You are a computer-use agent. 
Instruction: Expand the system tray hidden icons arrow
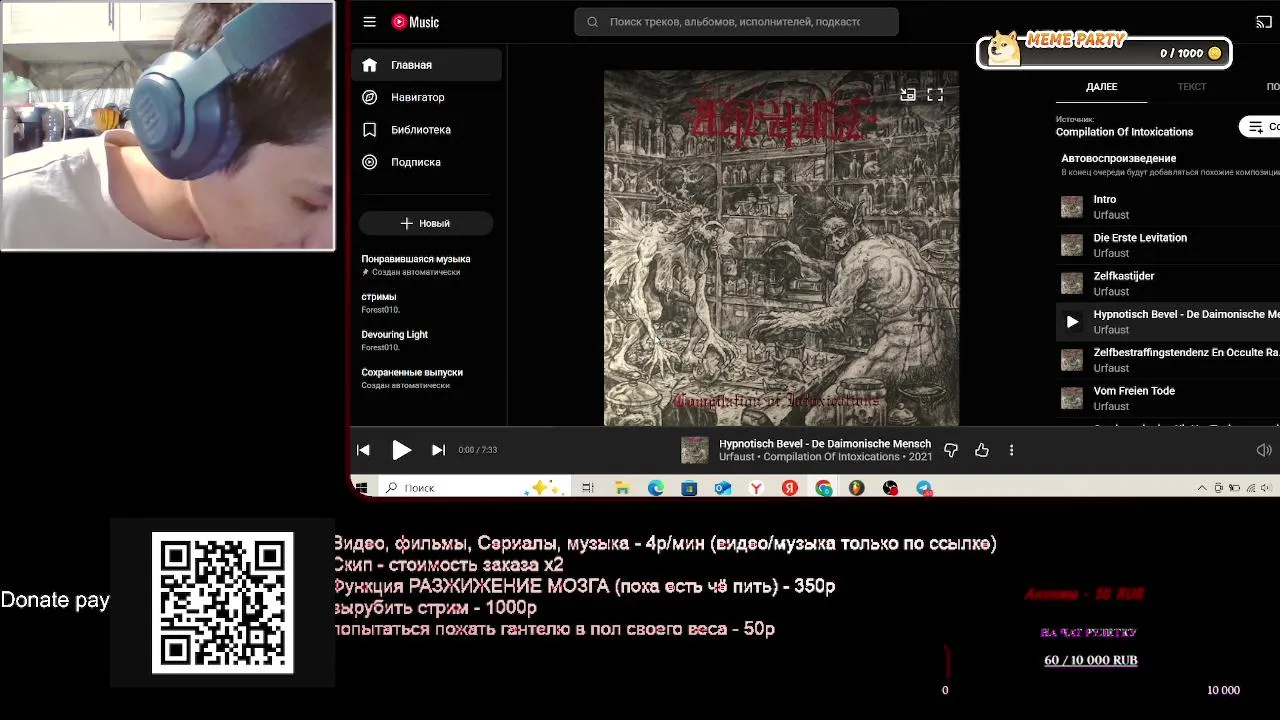1202,488
